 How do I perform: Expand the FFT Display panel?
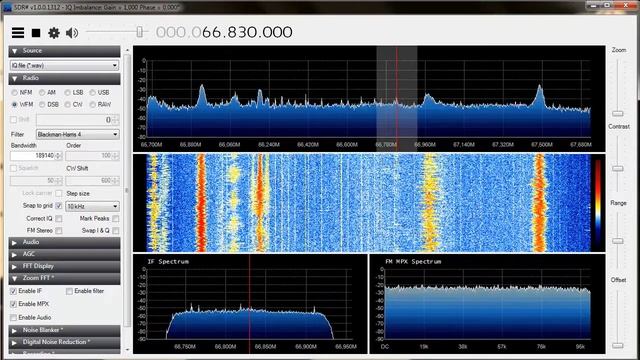pos(64,266)
